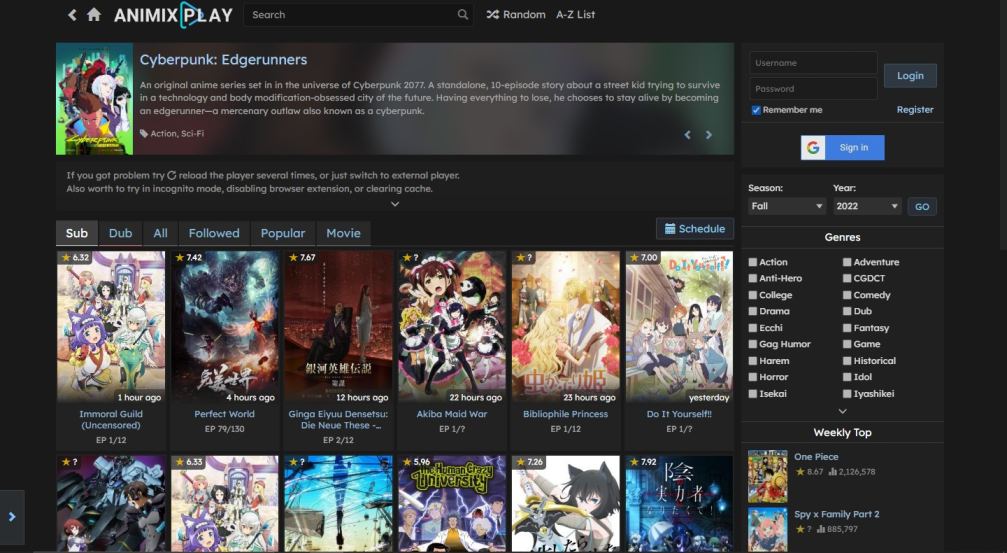Switch to the Movie tab

[344, 233]
